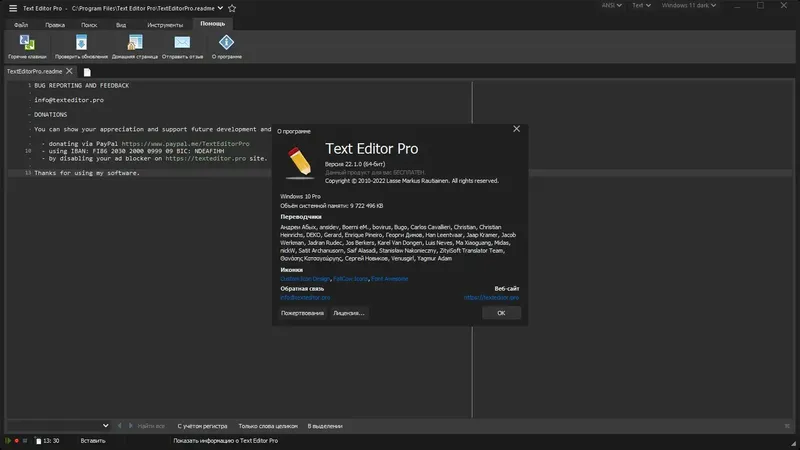This screenshot has width=800, height=450.
Task: Click the 'Thanks for using my software.' line
Action: (87, 173)
